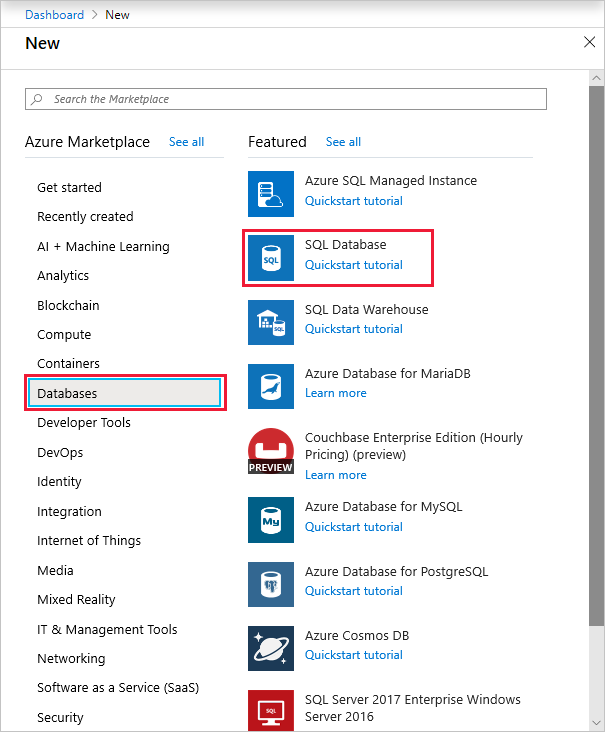
Task: Open See all for Featured
Action: tap(343, 142)
